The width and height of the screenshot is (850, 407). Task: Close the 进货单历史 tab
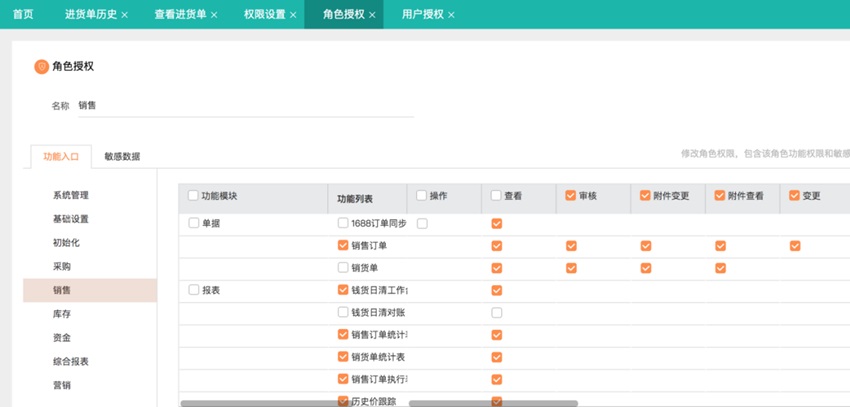tap(125, 15)
